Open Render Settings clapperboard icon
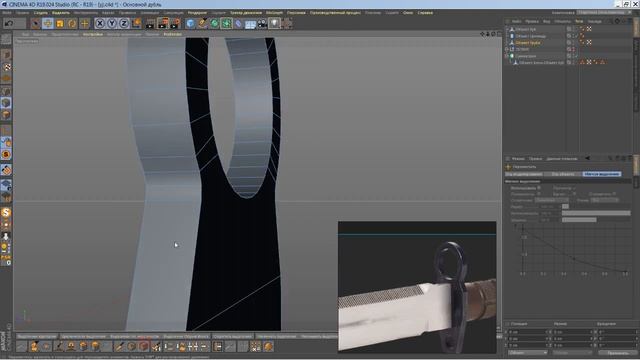 point(175,23)
